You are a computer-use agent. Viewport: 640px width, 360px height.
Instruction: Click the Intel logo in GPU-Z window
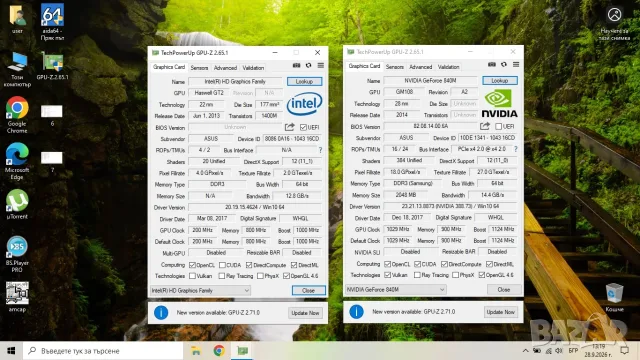click(304, 104)
